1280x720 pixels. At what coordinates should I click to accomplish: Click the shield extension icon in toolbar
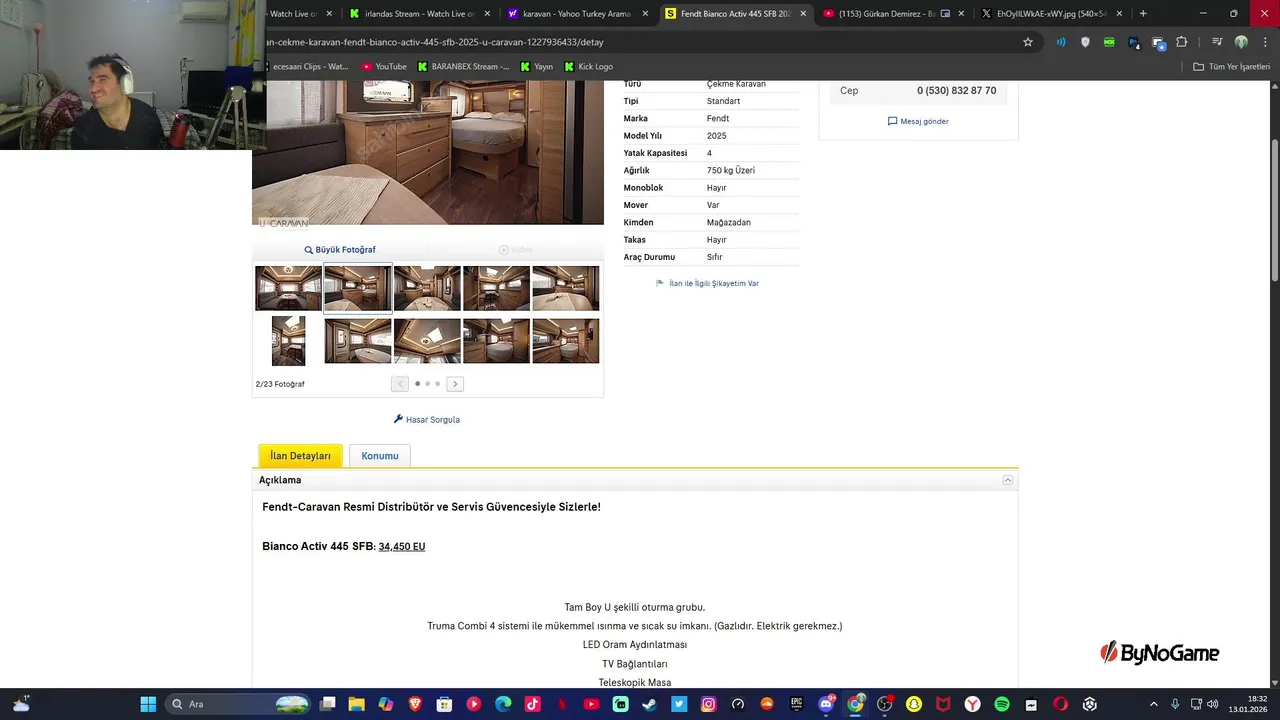click(x=1085, y=42)
